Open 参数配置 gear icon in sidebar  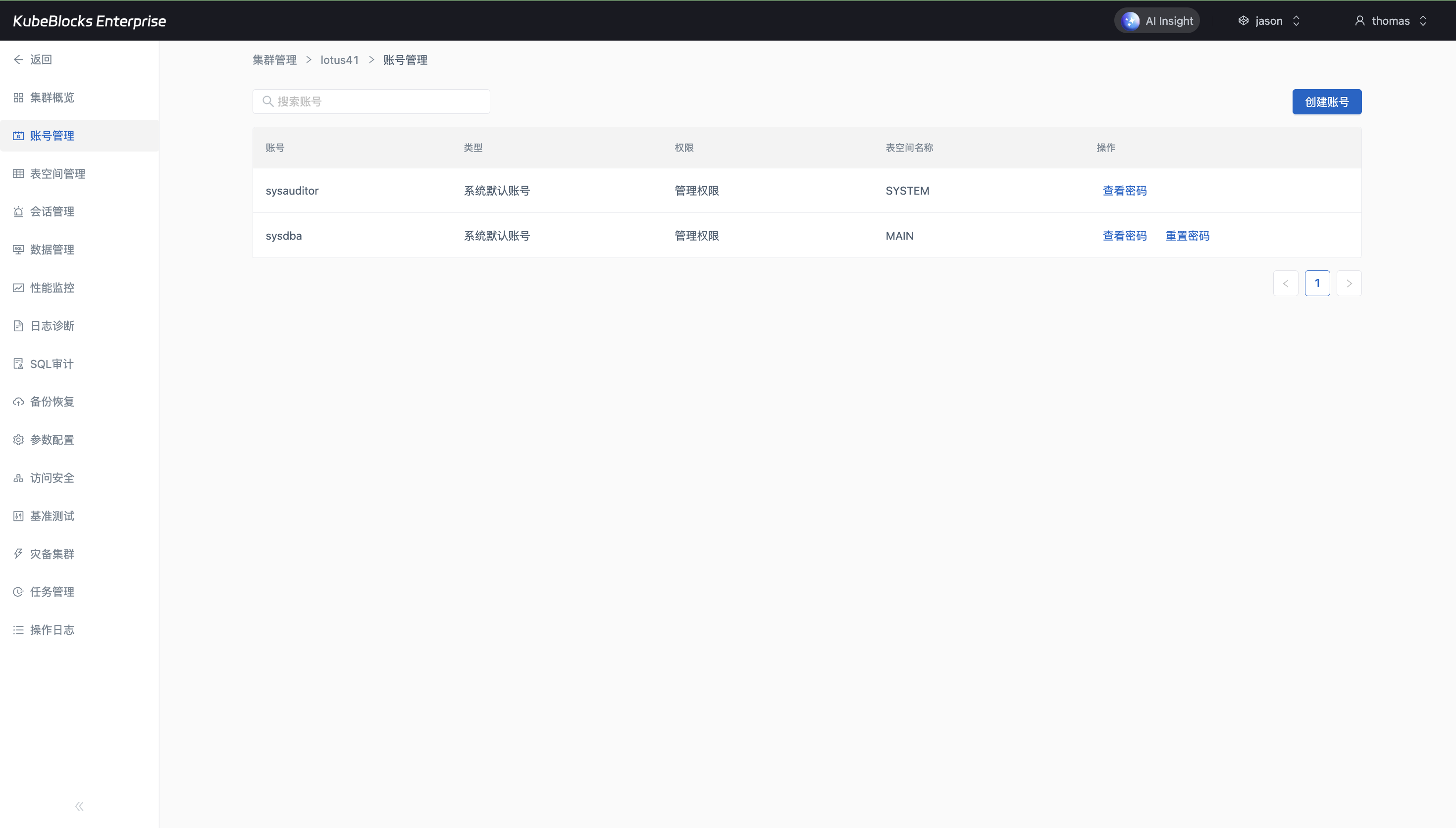18,440
